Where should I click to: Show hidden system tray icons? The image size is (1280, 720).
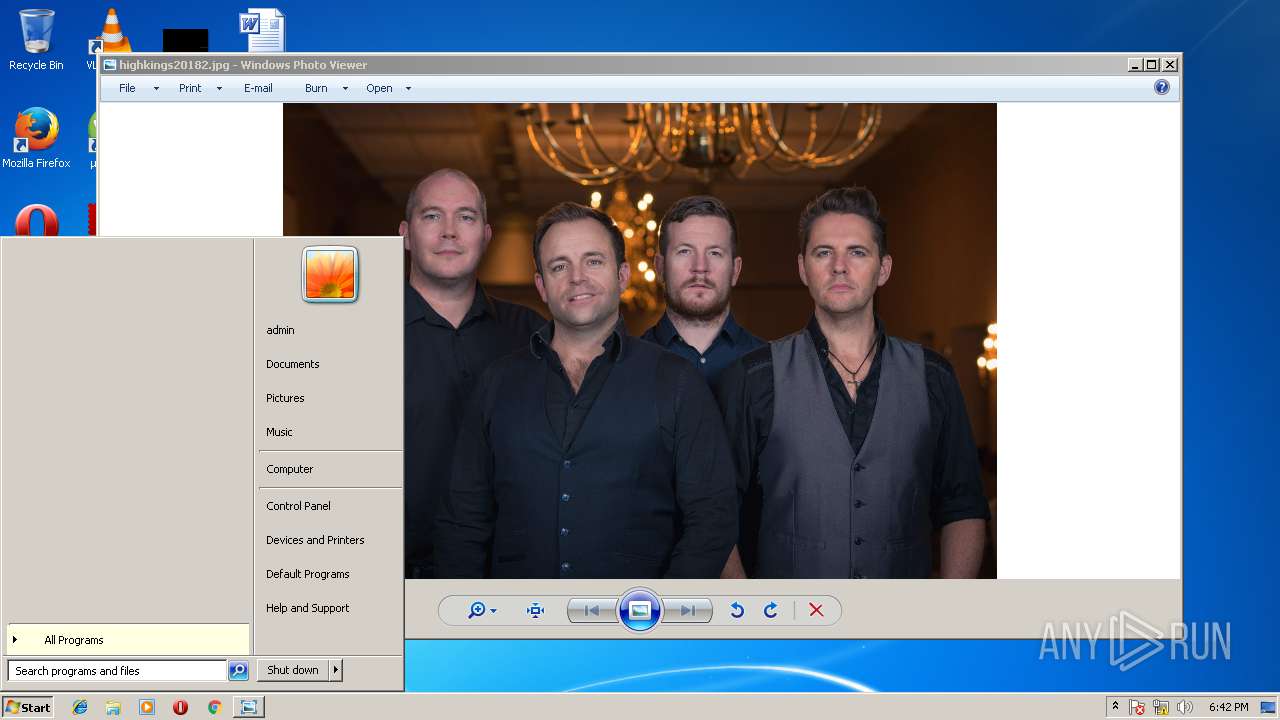1115,707
